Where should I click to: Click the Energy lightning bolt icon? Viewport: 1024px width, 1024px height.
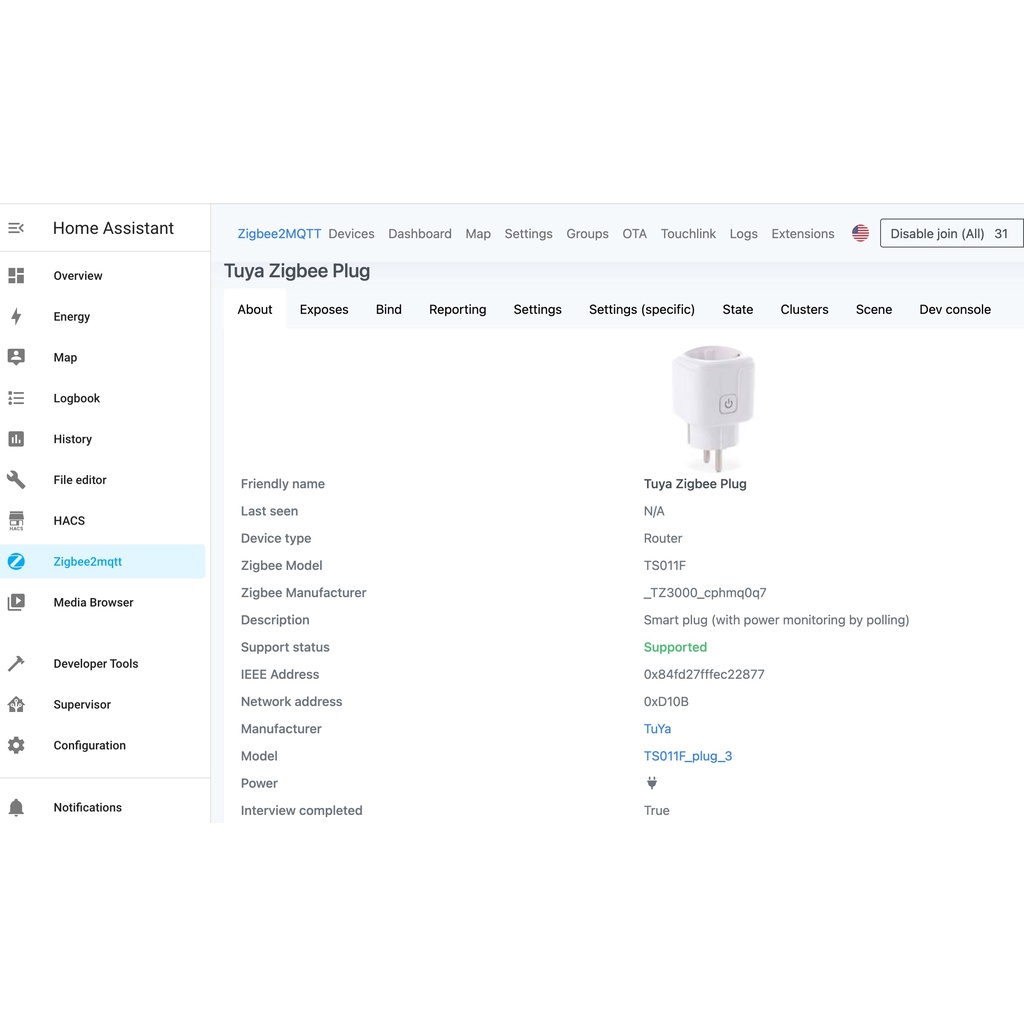16,317
